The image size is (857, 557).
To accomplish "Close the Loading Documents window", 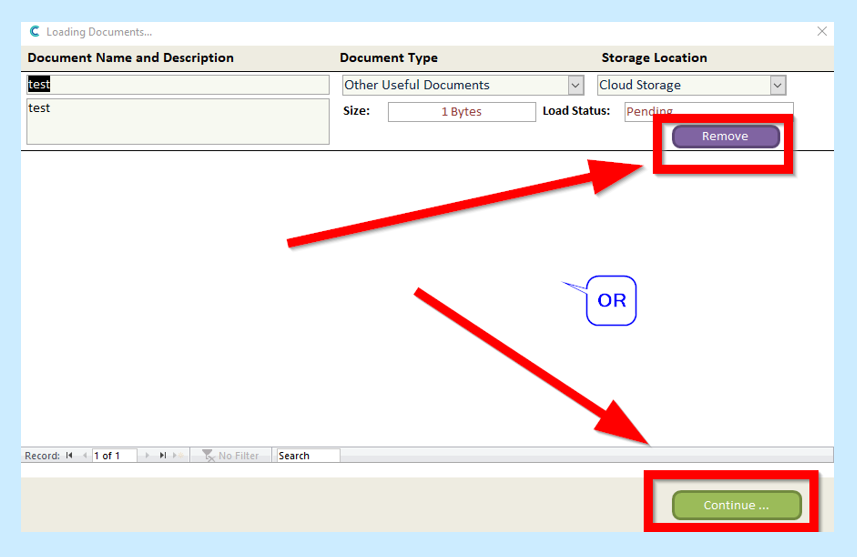I will click(821, 32).
